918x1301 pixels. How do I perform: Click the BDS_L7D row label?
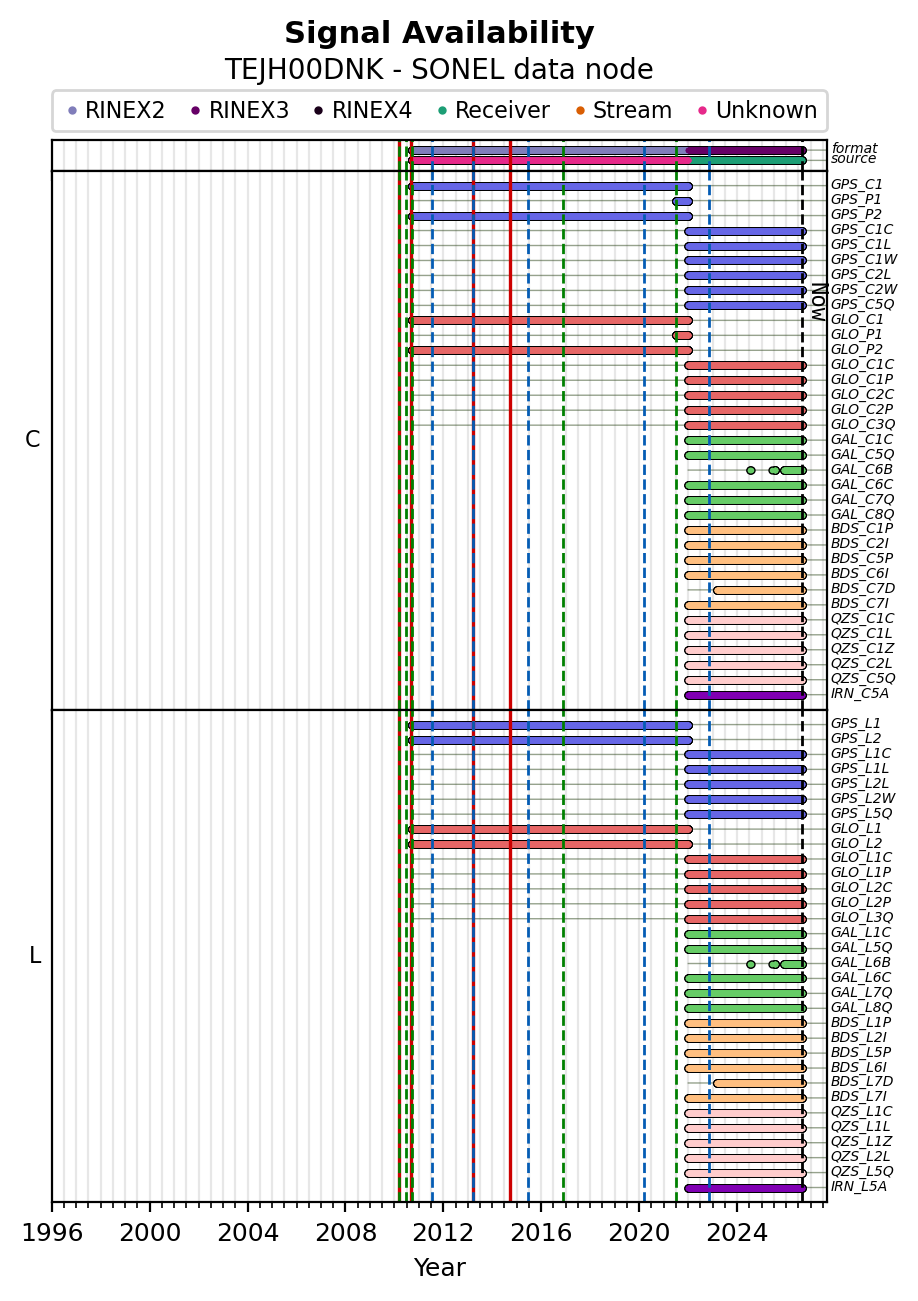pos(862,1082)
